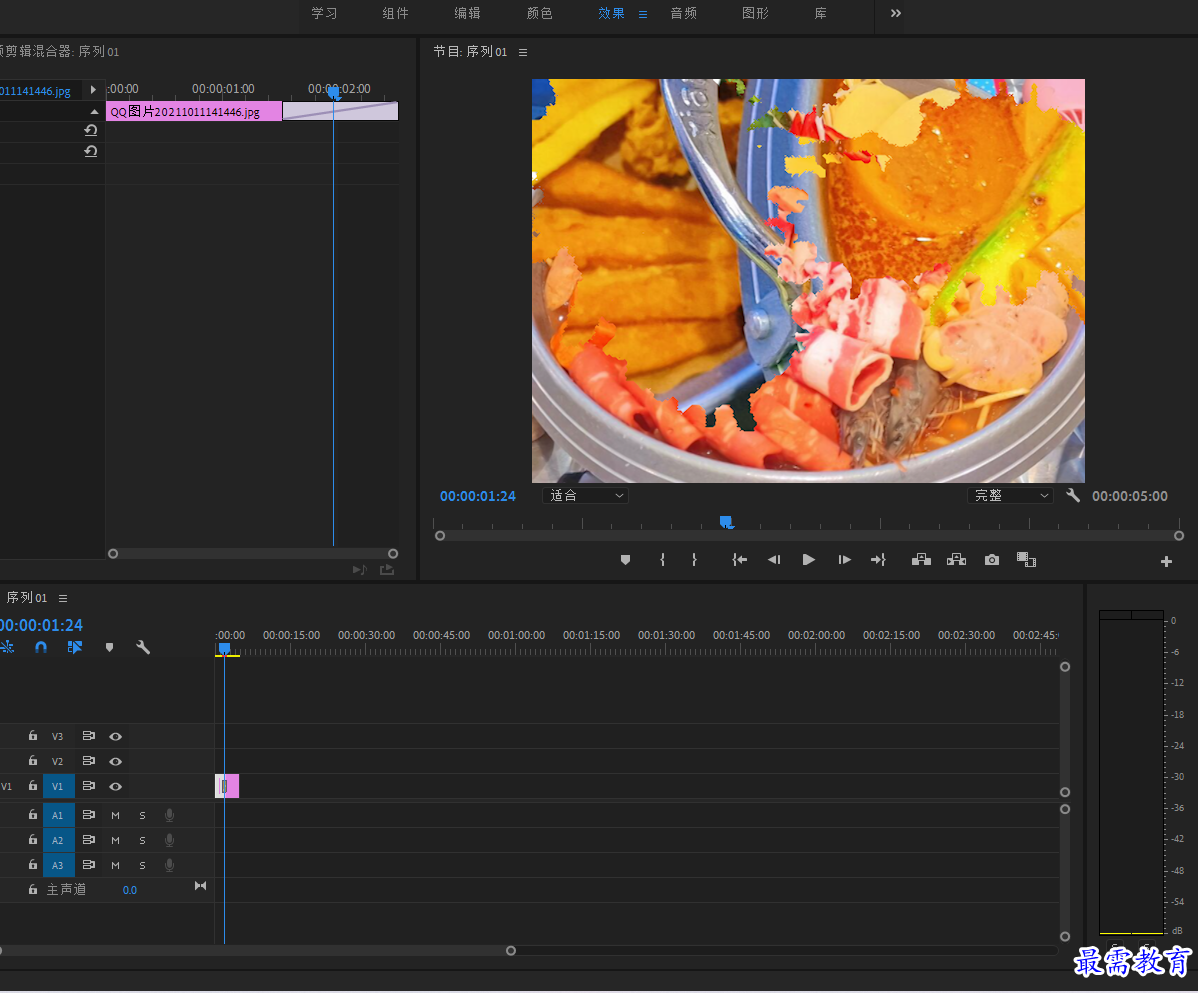Target the A2 track header
The image size is (1198, 993).
point(58,840)
